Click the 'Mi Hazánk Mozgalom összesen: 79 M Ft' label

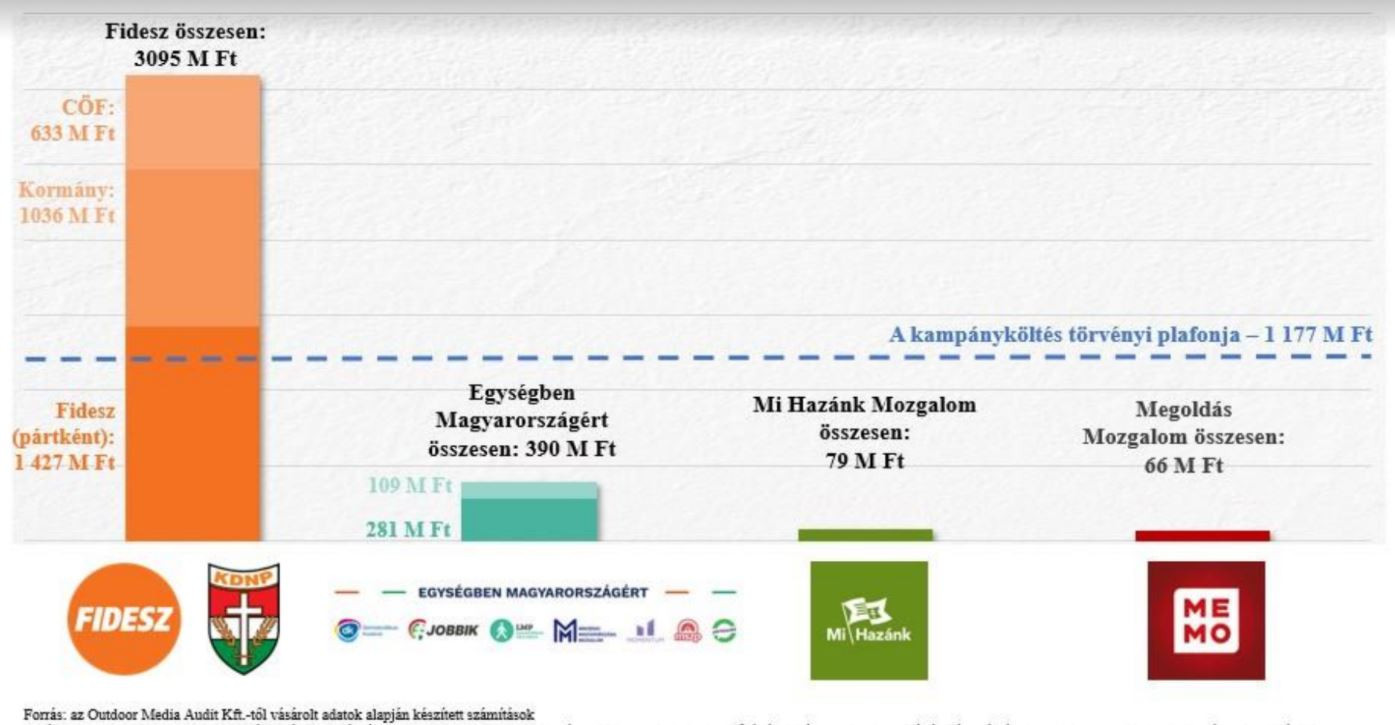pos(864,434)
